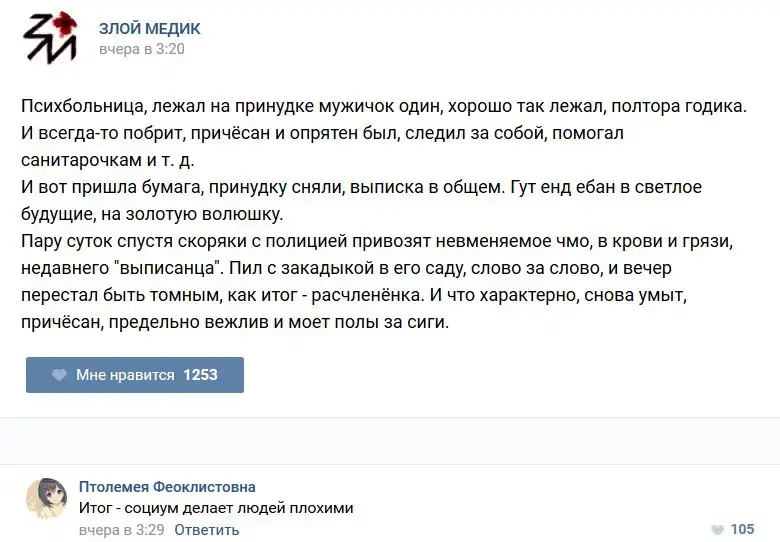The width and height of the screenshot is (780, 542).
Task: Click comment timestamp вчера в 3:29
Action: tap(121, 530)
